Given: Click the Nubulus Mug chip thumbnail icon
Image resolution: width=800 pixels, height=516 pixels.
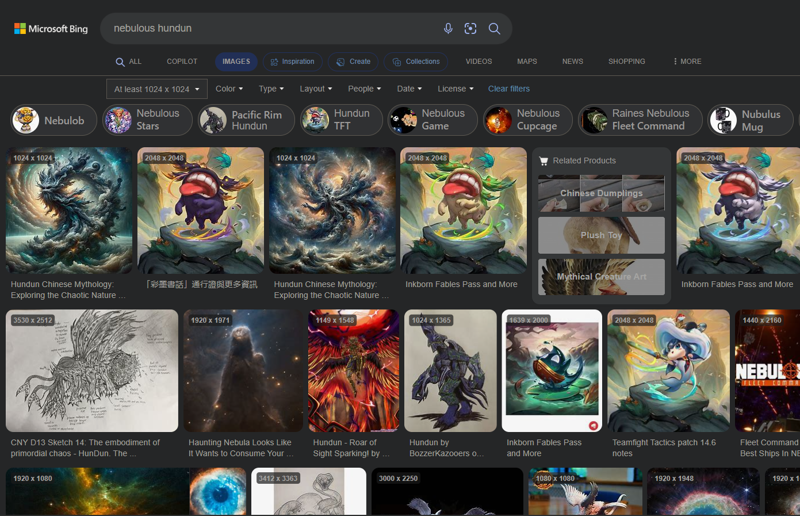Looking at the screenshot, I should 723,120.
